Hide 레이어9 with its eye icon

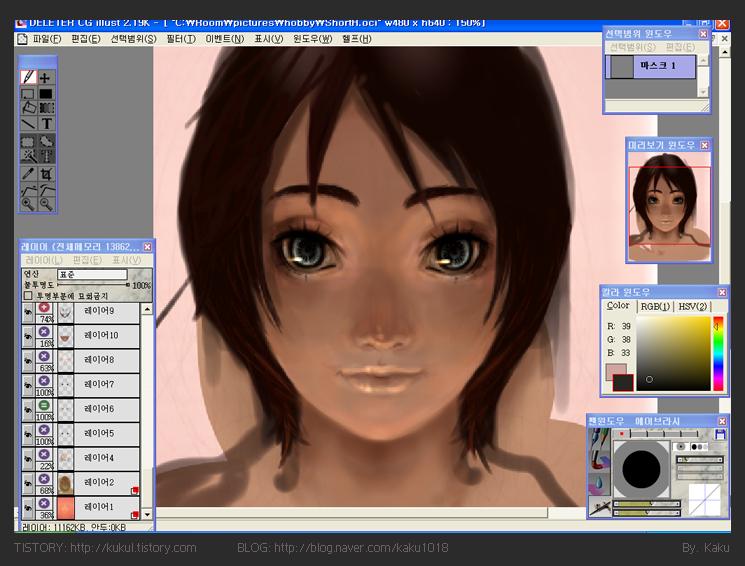point(28,312)
